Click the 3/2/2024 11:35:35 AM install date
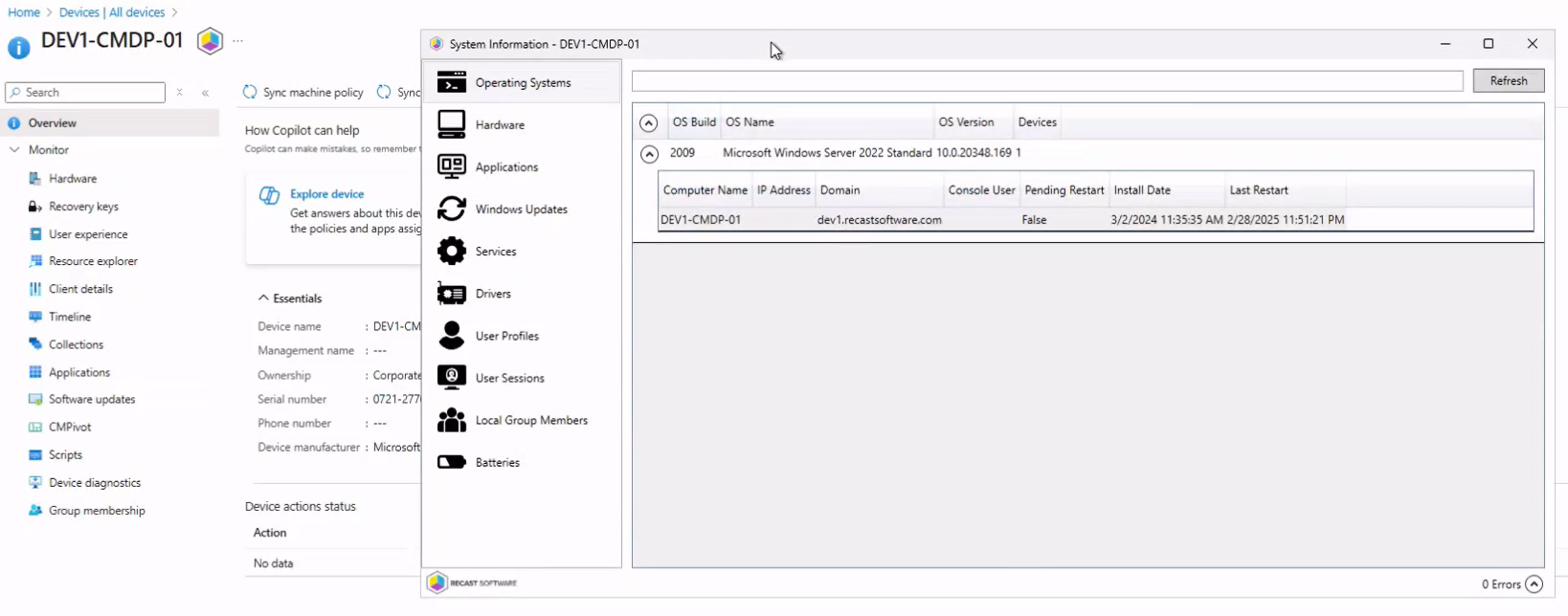 [x=1167, y=219]
